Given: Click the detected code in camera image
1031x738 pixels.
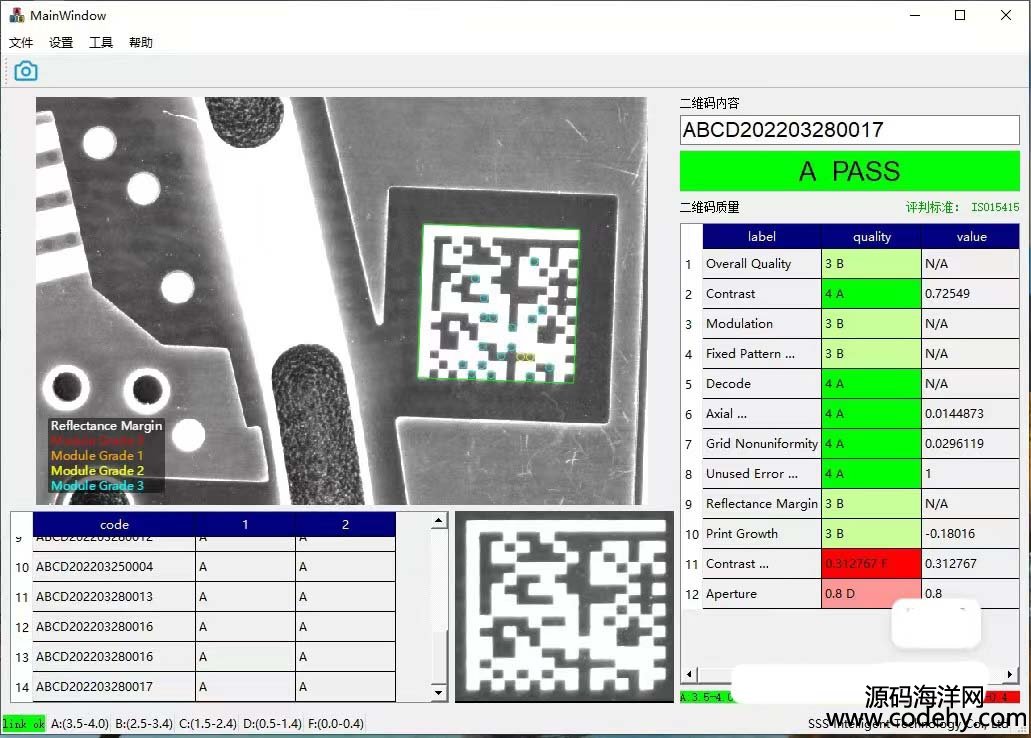Looking at the screenshot, I should click(498, 303).
